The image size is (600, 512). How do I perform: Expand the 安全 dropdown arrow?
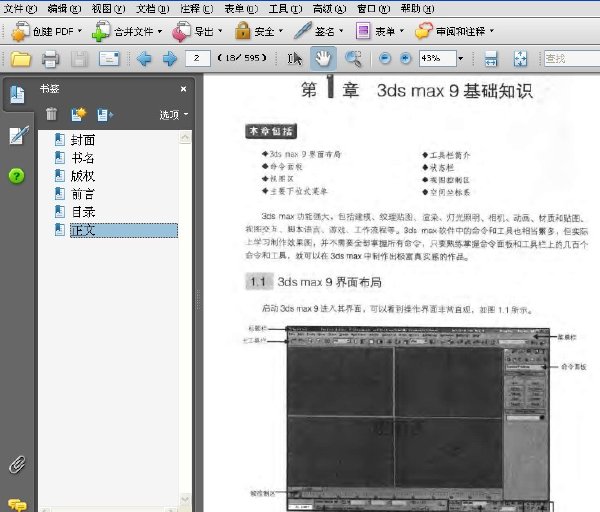click(281, 31)
